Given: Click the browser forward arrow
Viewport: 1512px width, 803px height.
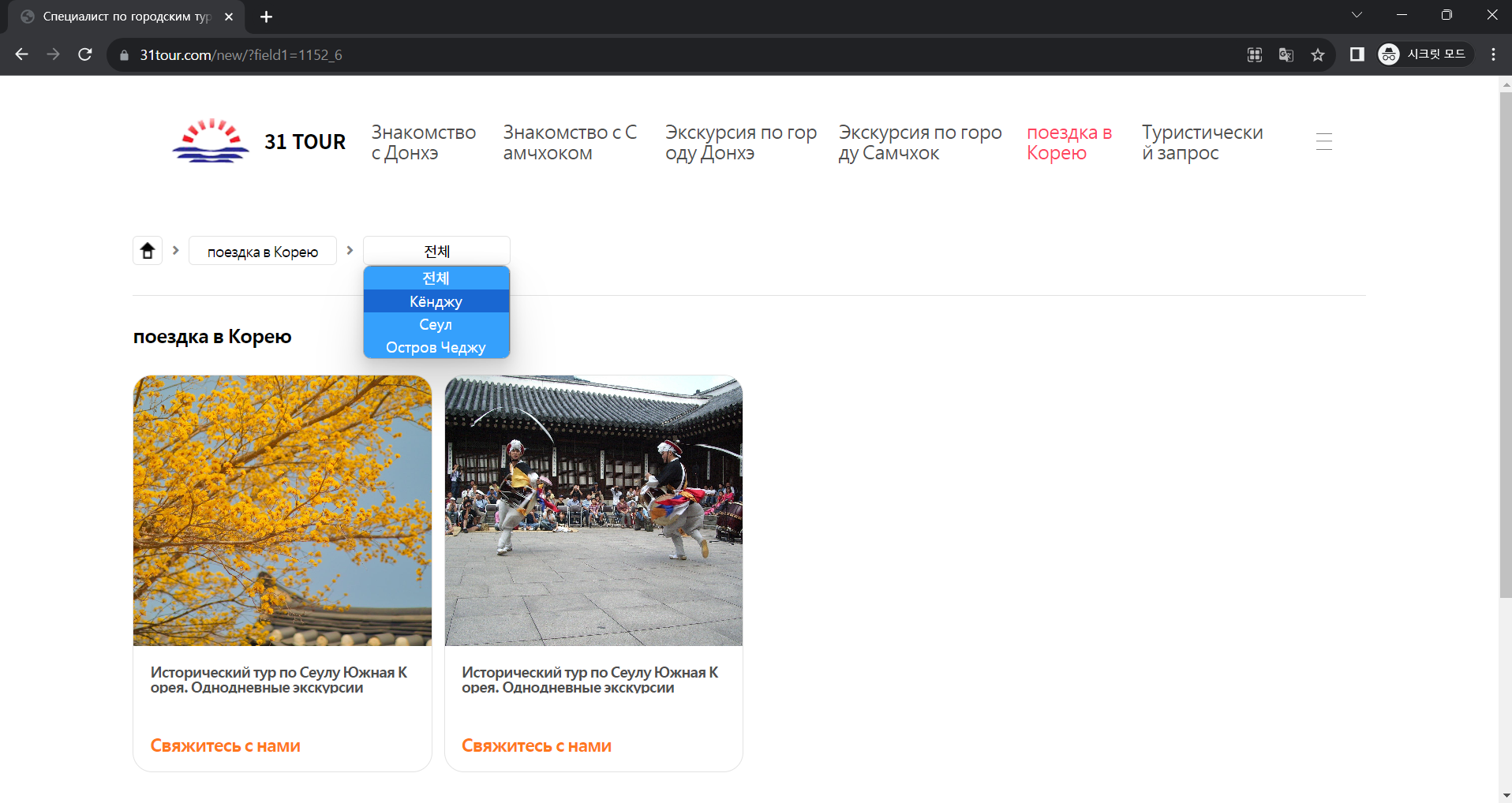Looking at the screenshot, I should pos(53,54).
